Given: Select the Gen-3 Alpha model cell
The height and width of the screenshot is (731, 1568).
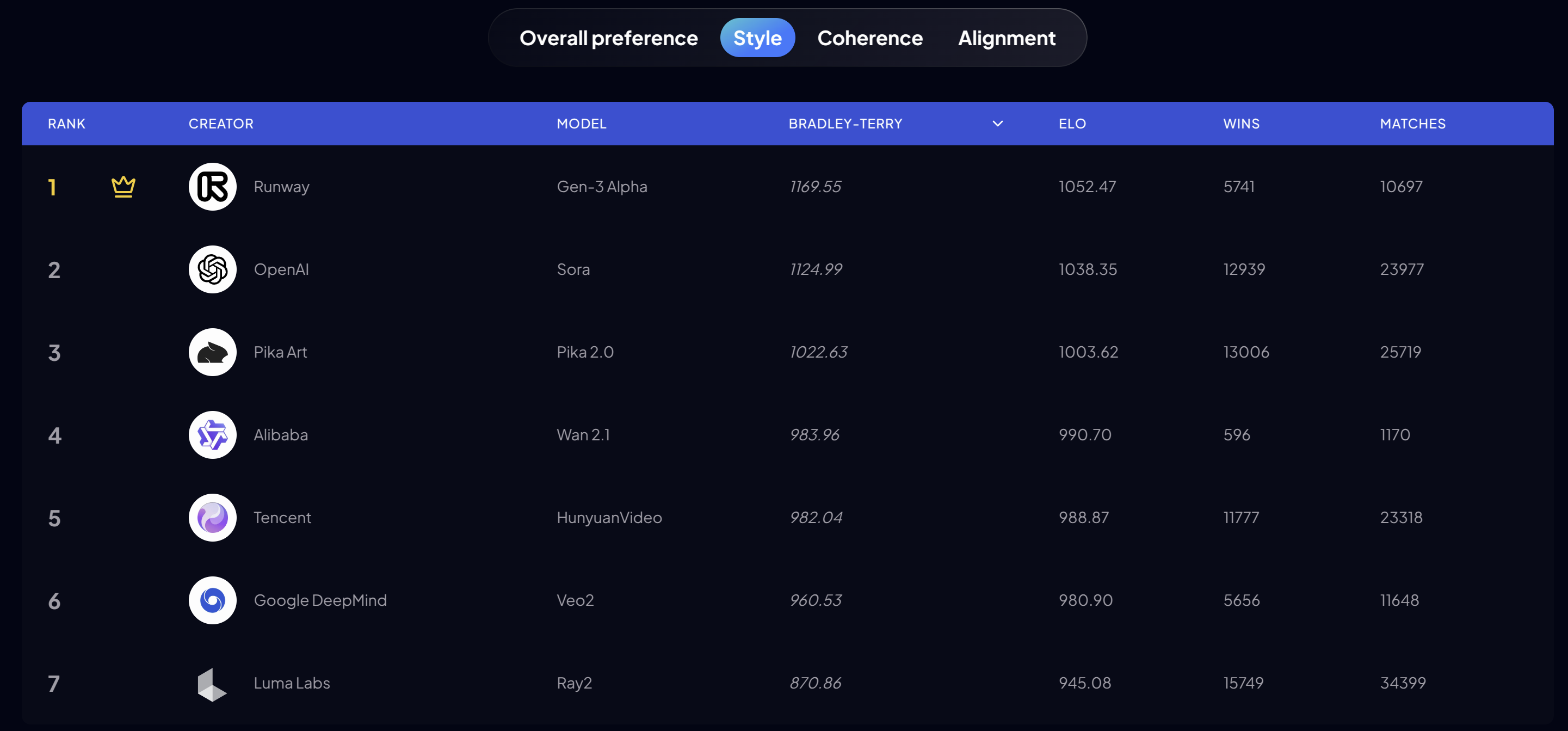Looking at the screenshot, I should 601,186.
